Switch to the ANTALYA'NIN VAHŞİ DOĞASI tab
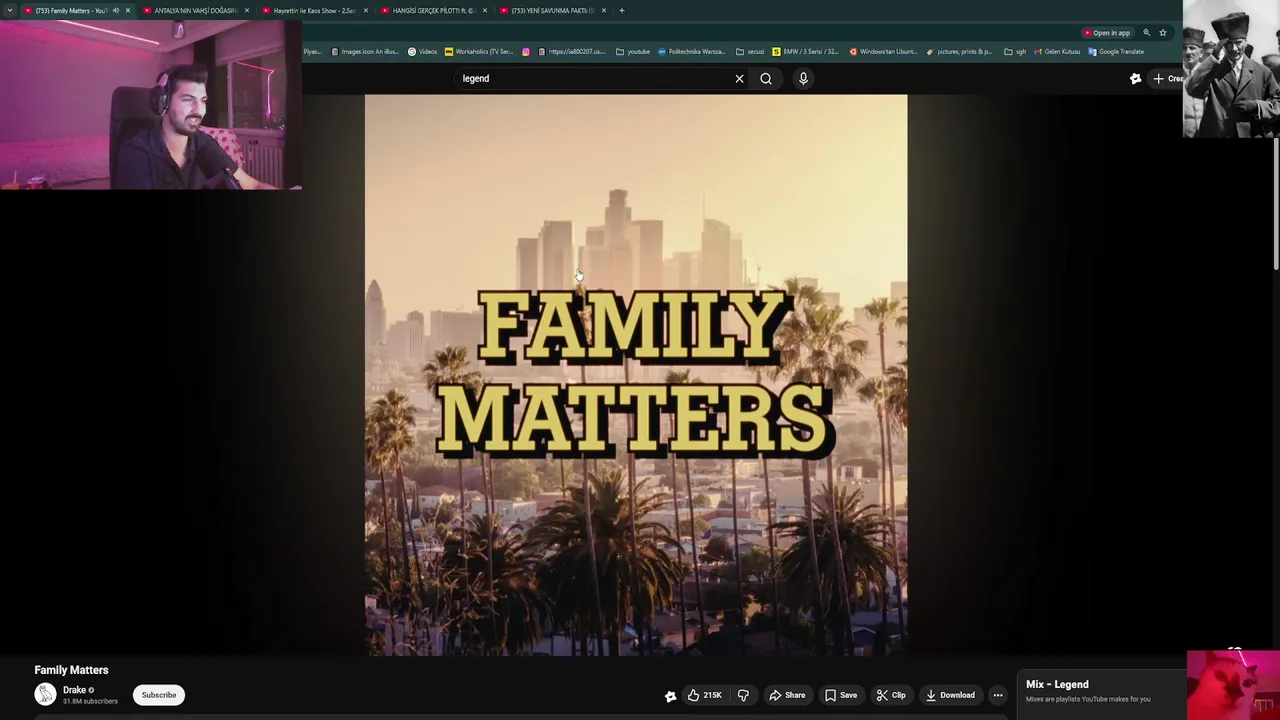1280x720 pixels. pos(196,10)
